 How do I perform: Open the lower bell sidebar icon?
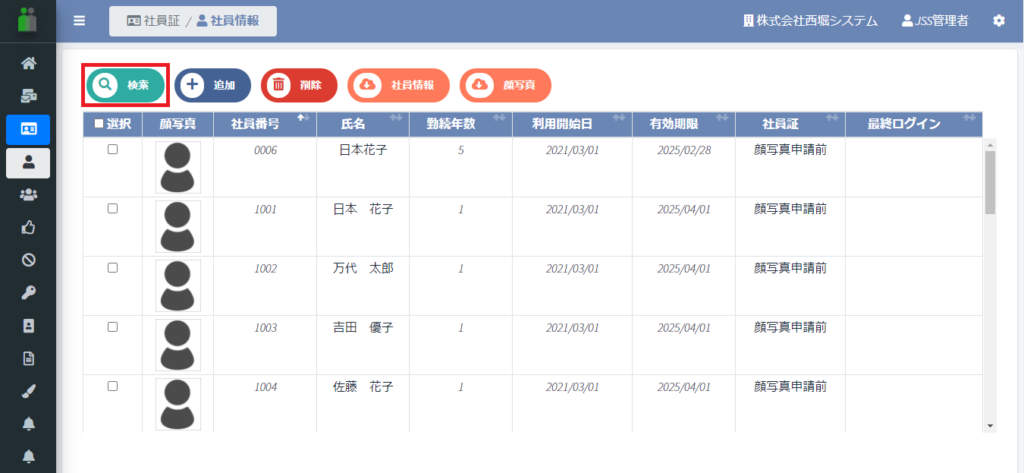28,455
